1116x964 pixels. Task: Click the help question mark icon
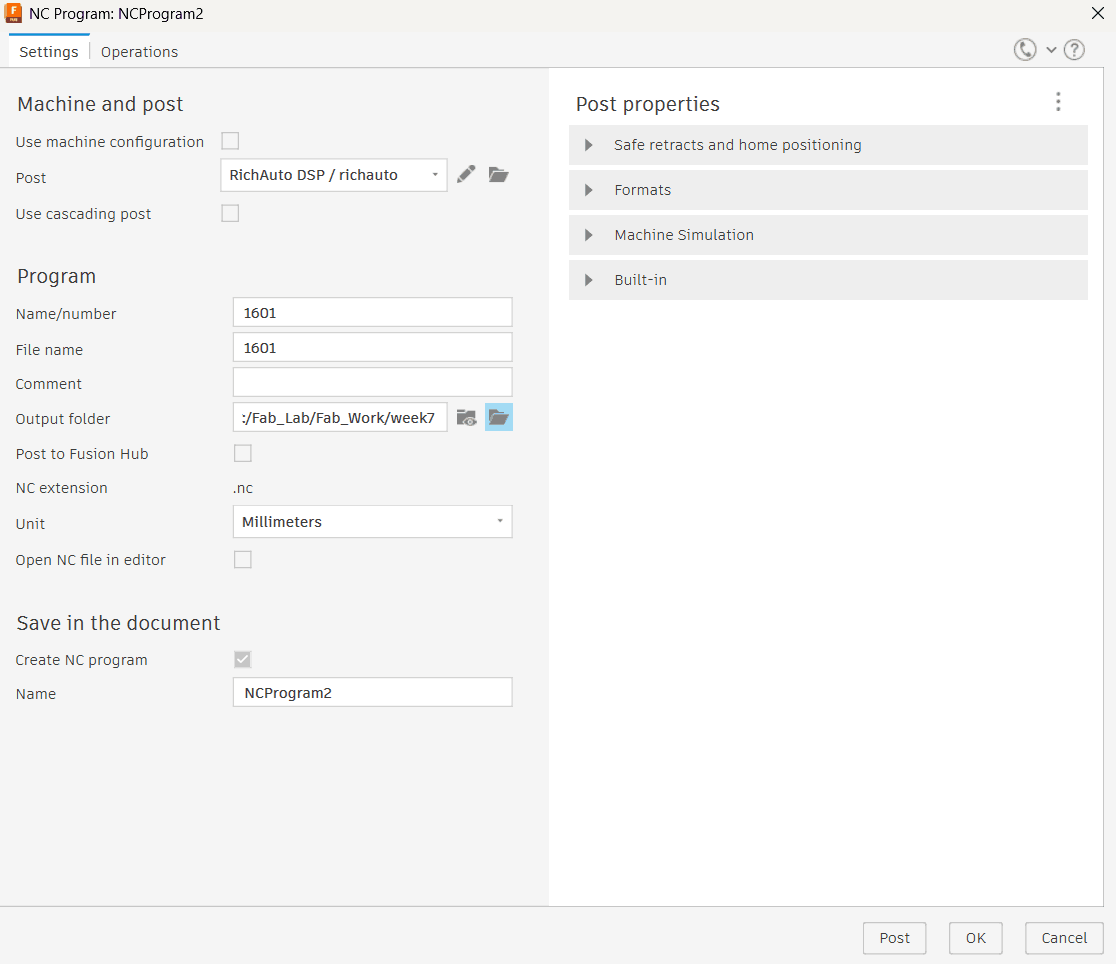click(x=1074, y=50)
